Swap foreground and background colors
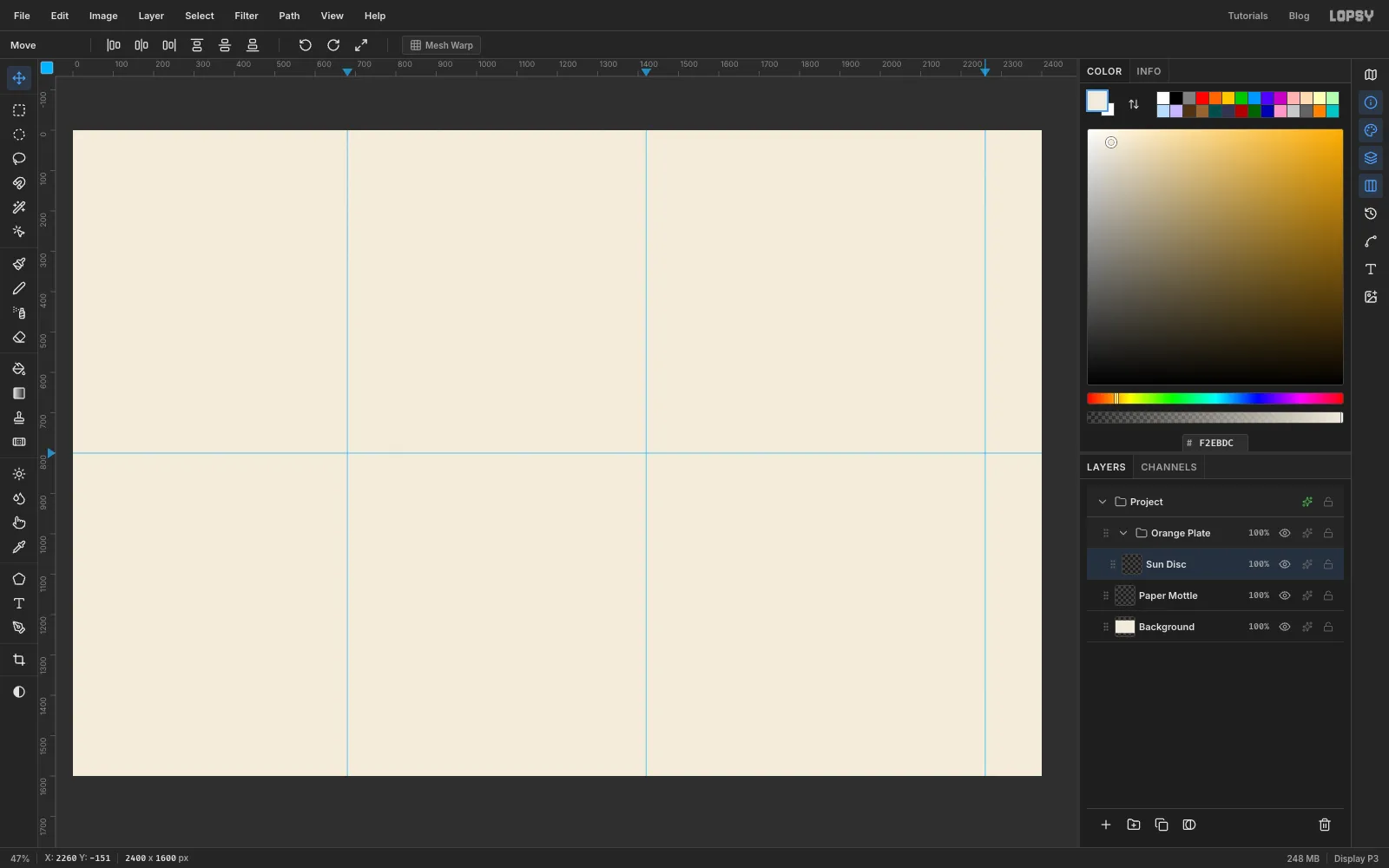The image size is (1389, 868). click(1134, 104)
